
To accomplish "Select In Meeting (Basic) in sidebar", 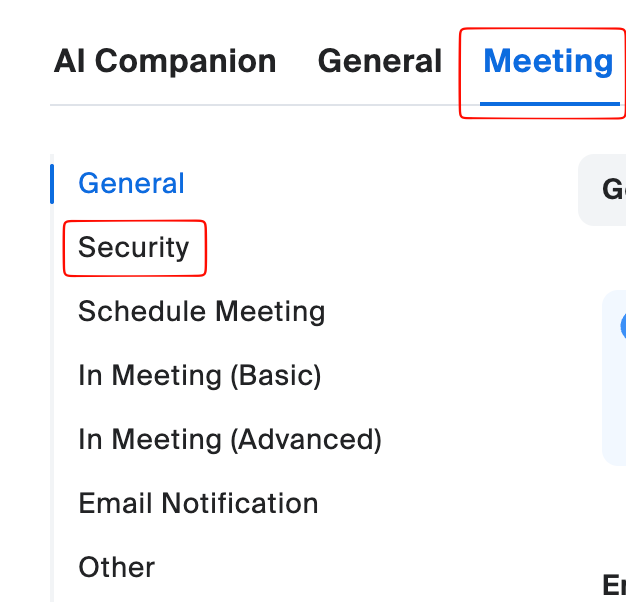I will pos(199,376).
